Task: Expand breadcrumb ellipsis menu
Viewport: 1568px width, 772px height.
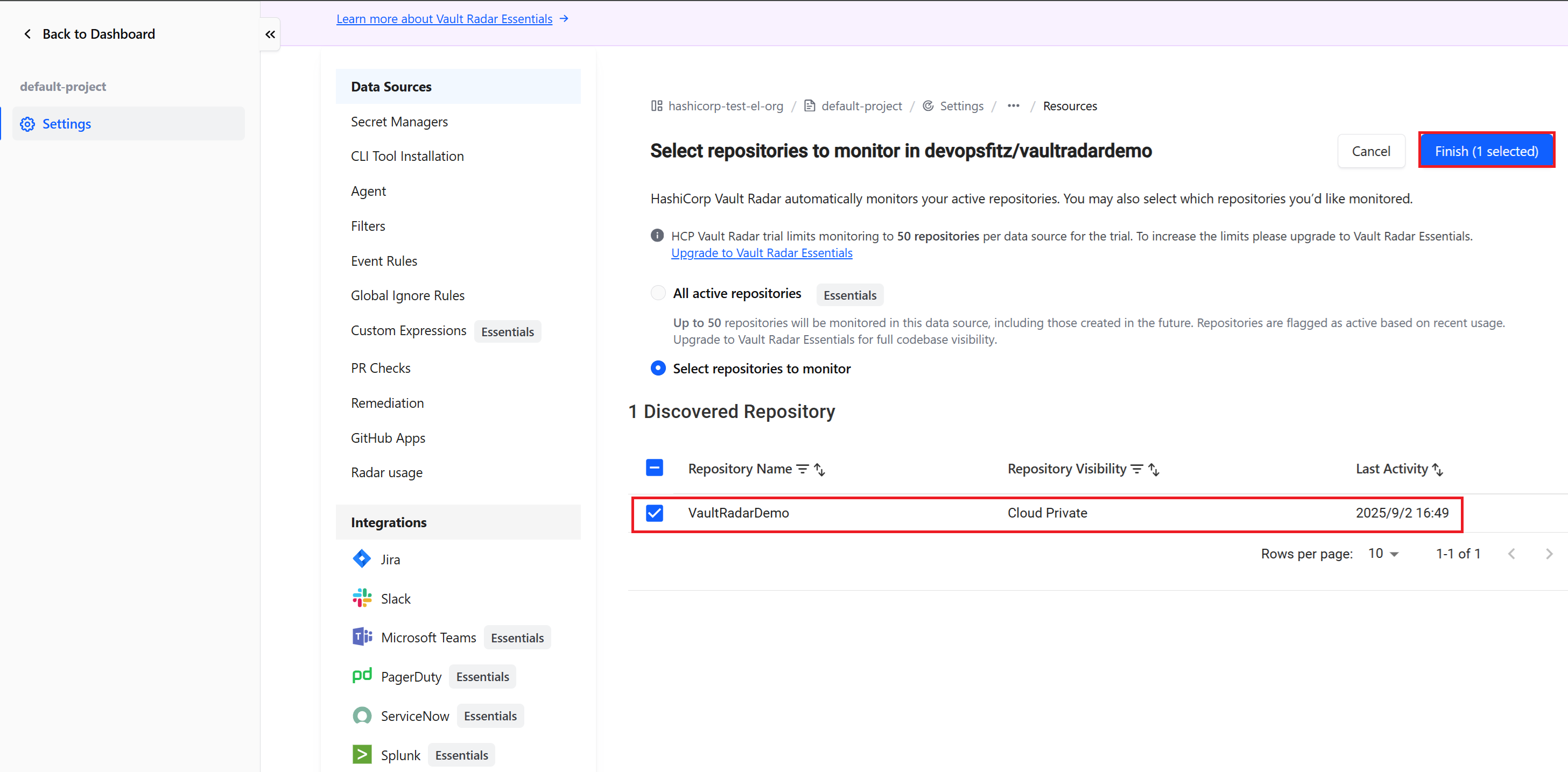Action: coord(1013,106)
